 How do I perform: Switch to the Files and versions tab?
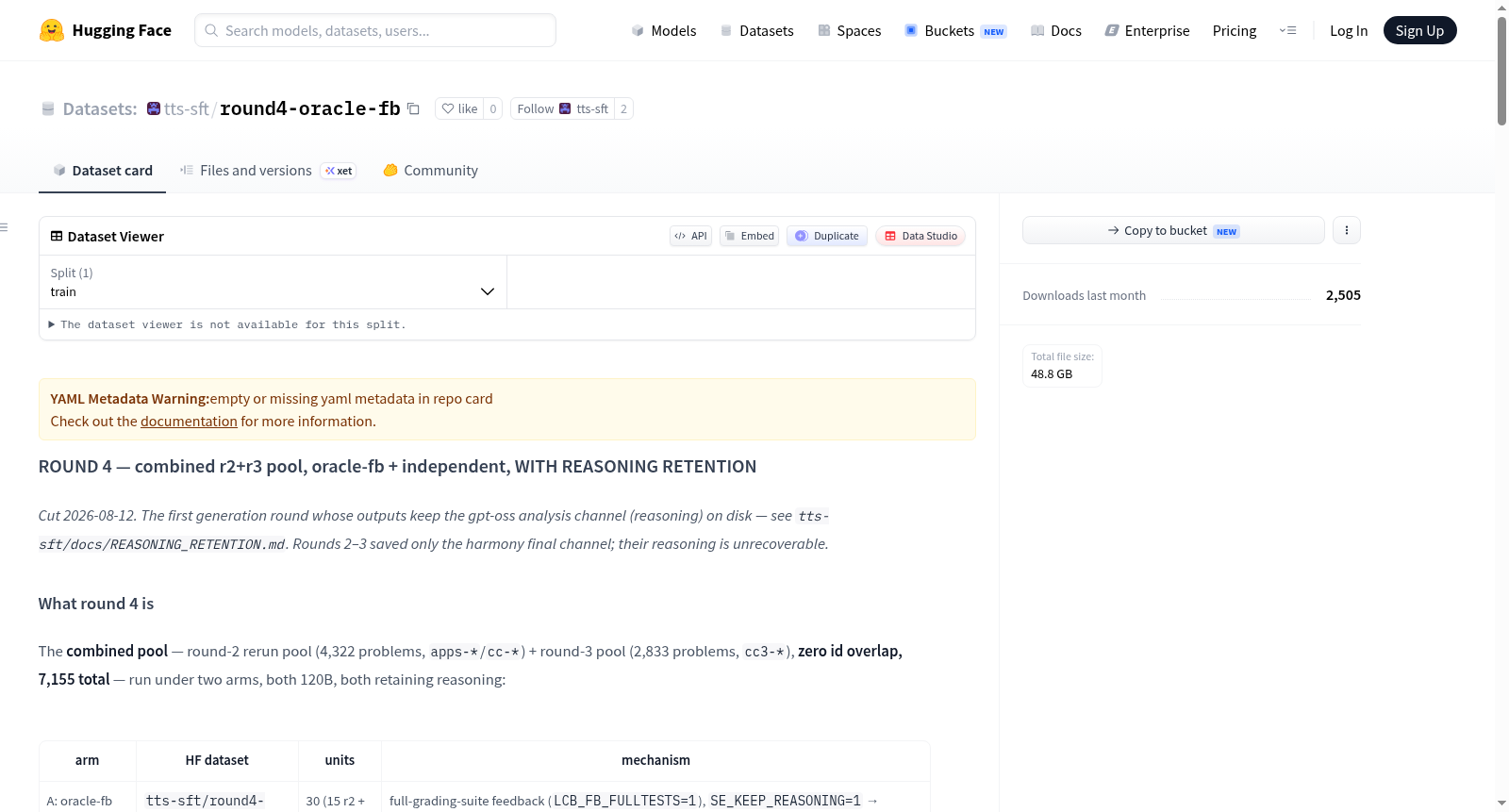pos(268,171)
